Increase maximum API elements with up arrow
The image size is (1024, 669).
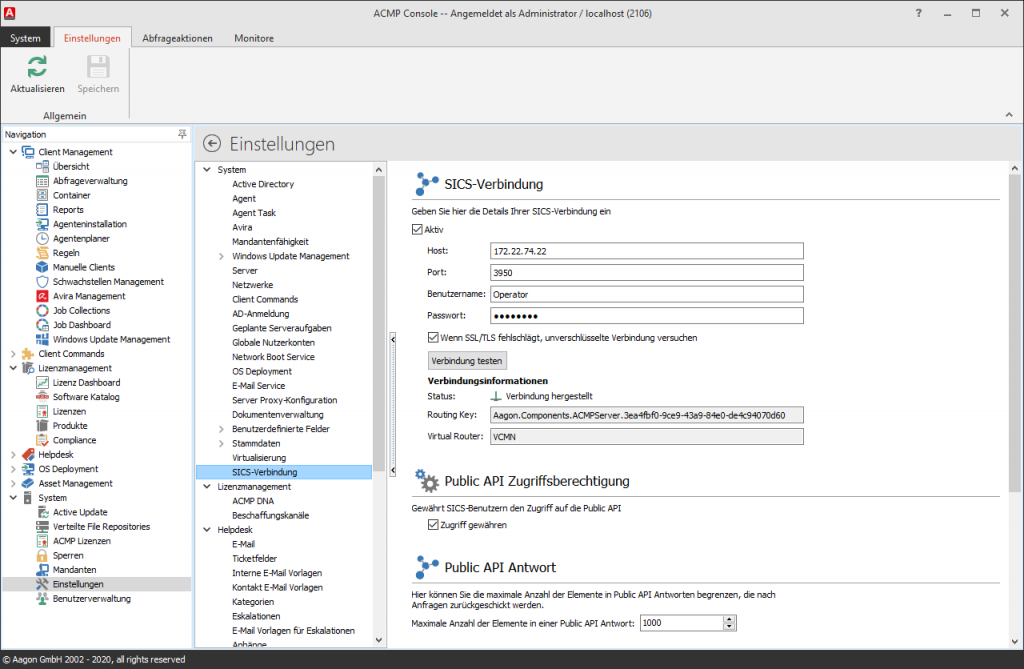(729, 619)
